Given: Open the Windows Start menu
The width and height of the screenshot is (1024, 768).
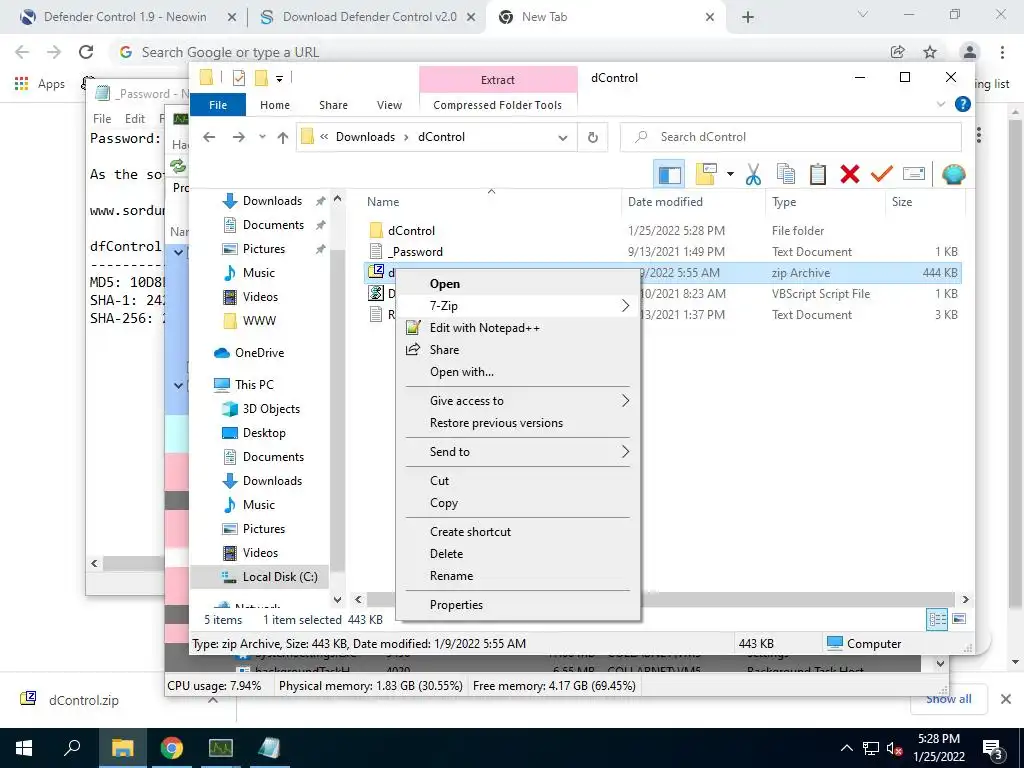Looking at the screenshot, I should pos(24,748).
